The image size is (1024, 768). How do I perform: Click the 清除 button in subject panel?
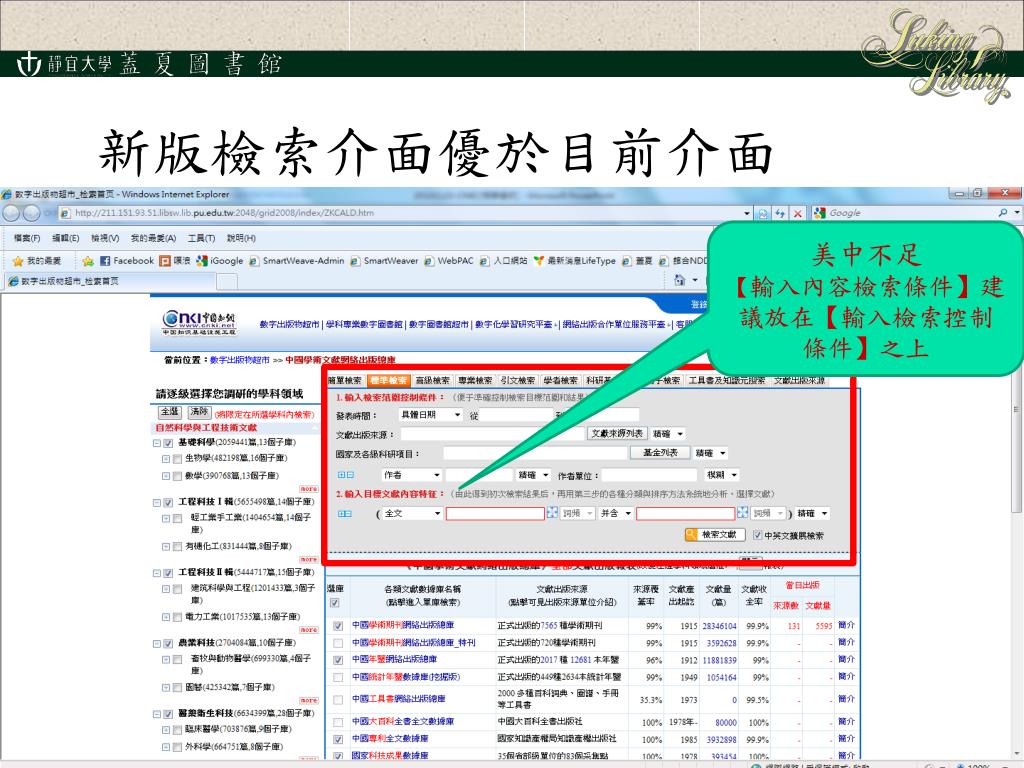[199, 411]
